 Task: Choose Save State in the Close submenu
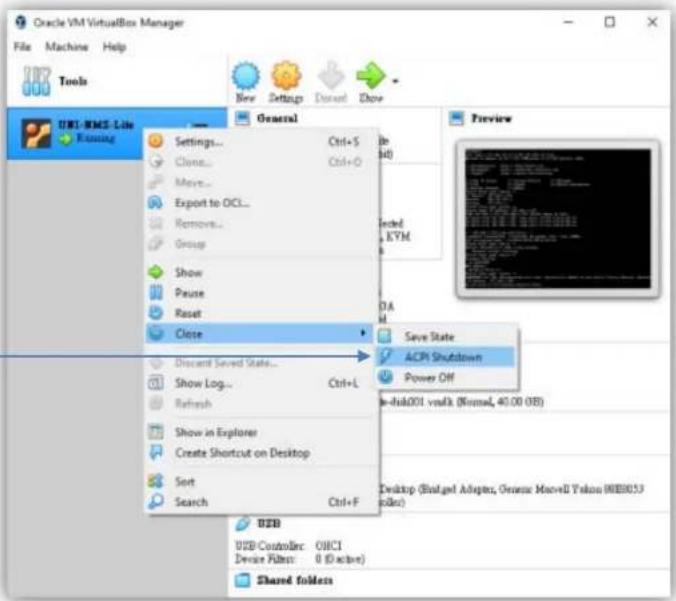[x=447, y=336]
